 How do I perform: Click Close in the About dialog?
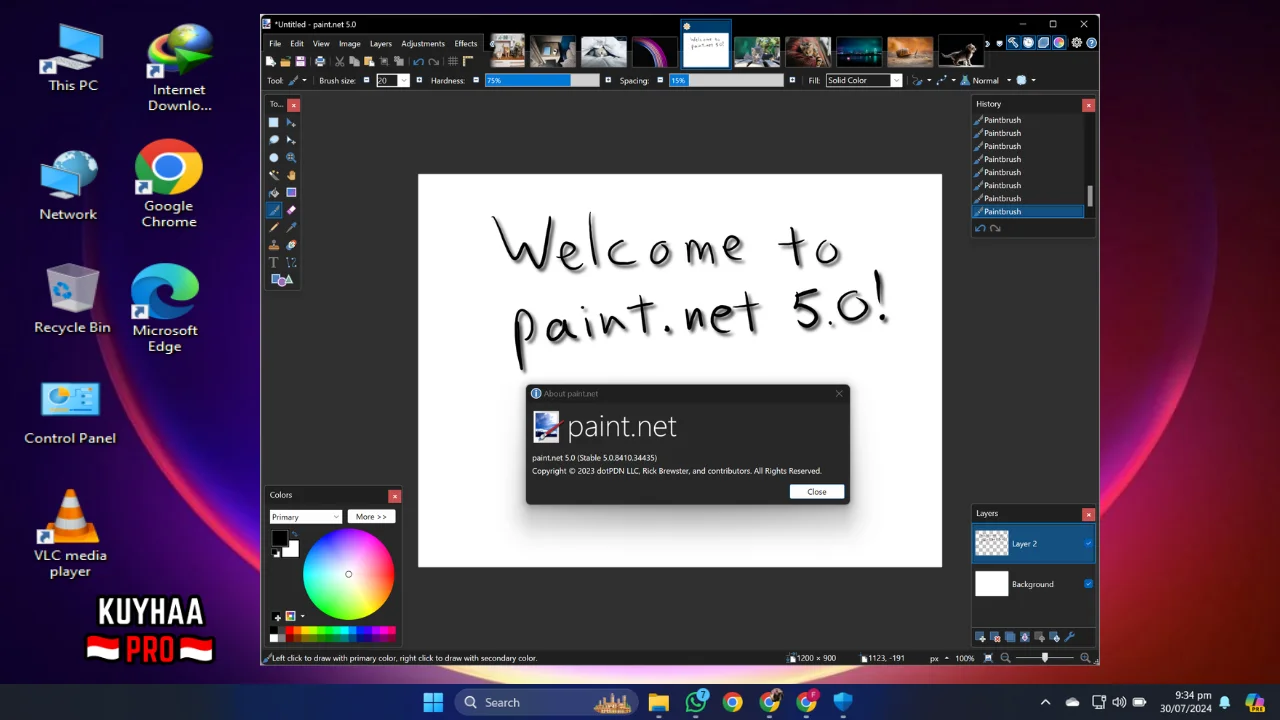coord(817,491)
